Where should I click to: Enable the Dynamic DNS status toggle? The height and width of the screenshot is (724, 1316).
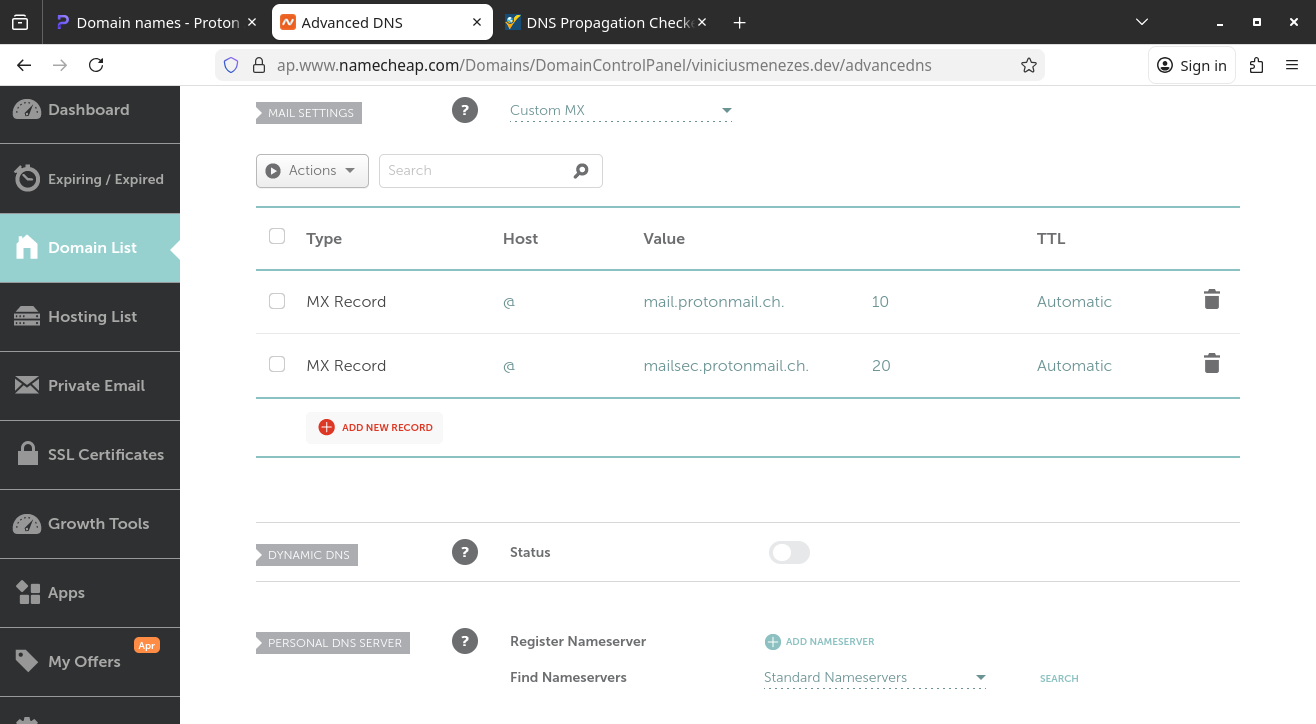click(x=789, y=552)
